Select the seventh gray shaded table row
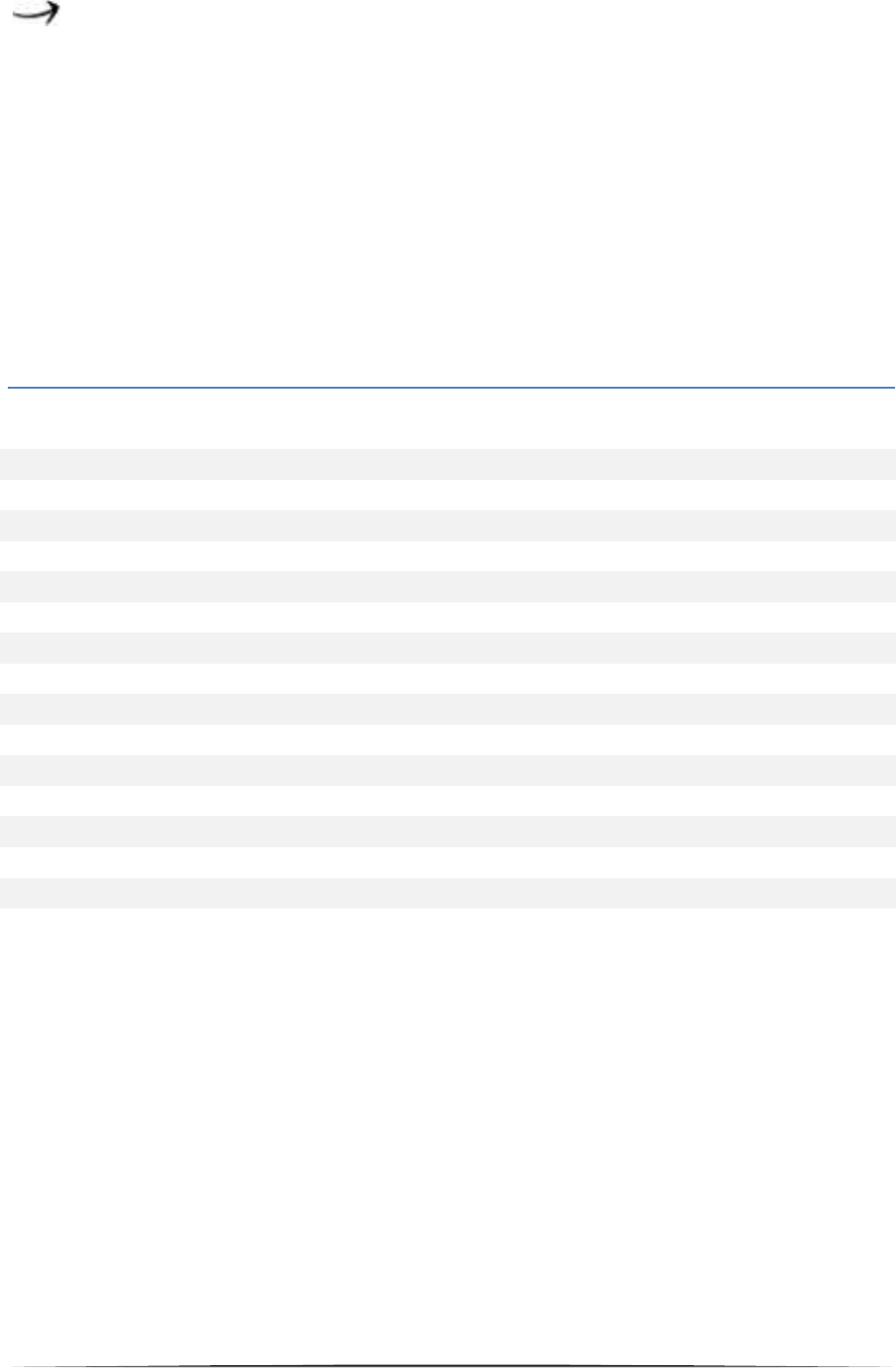The width and height of the screenshot is (896, 1371). (448, 832)
